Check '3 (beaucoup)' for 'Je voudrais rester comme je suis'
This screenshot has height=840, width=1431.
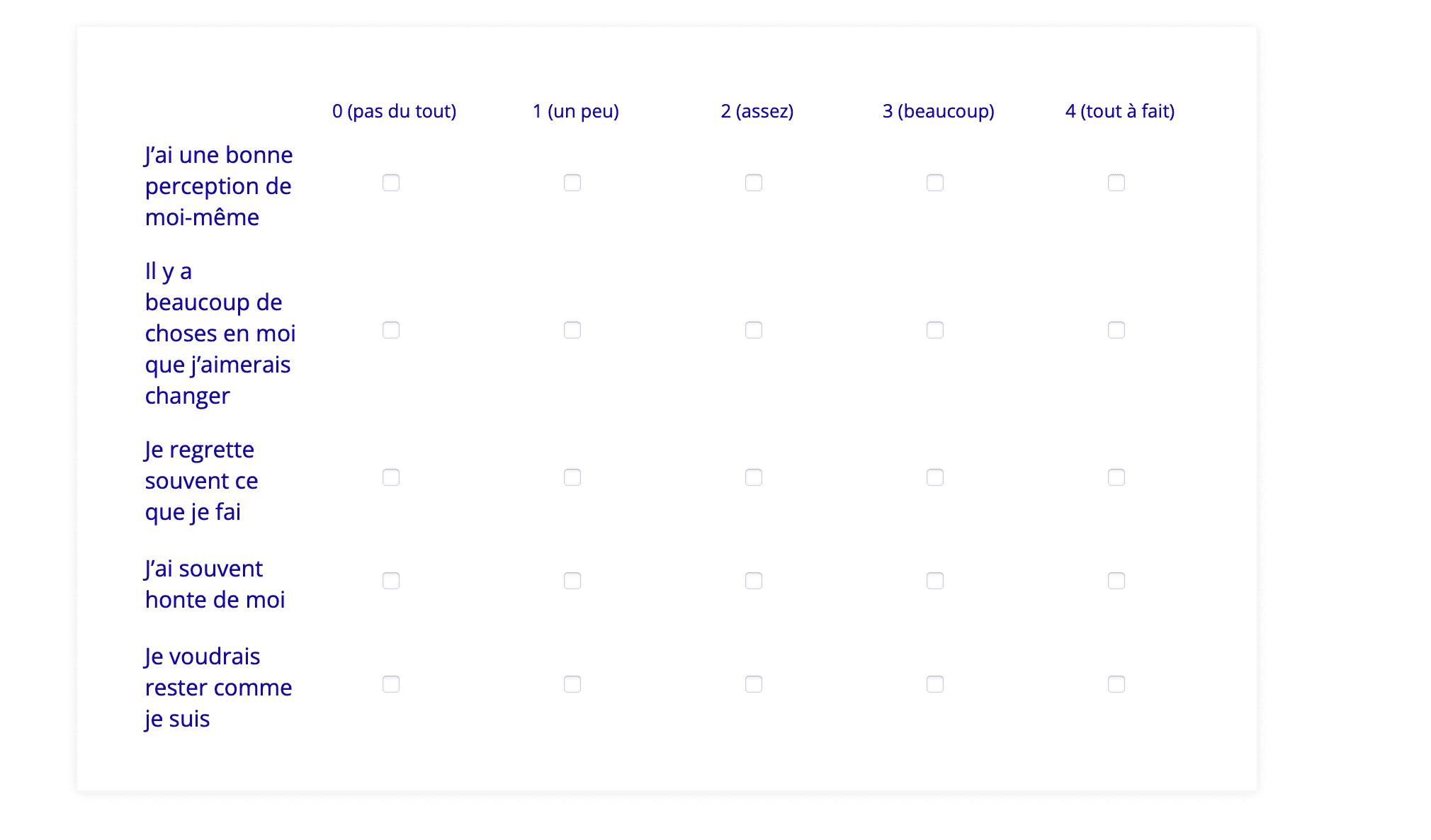pos(935,684)
